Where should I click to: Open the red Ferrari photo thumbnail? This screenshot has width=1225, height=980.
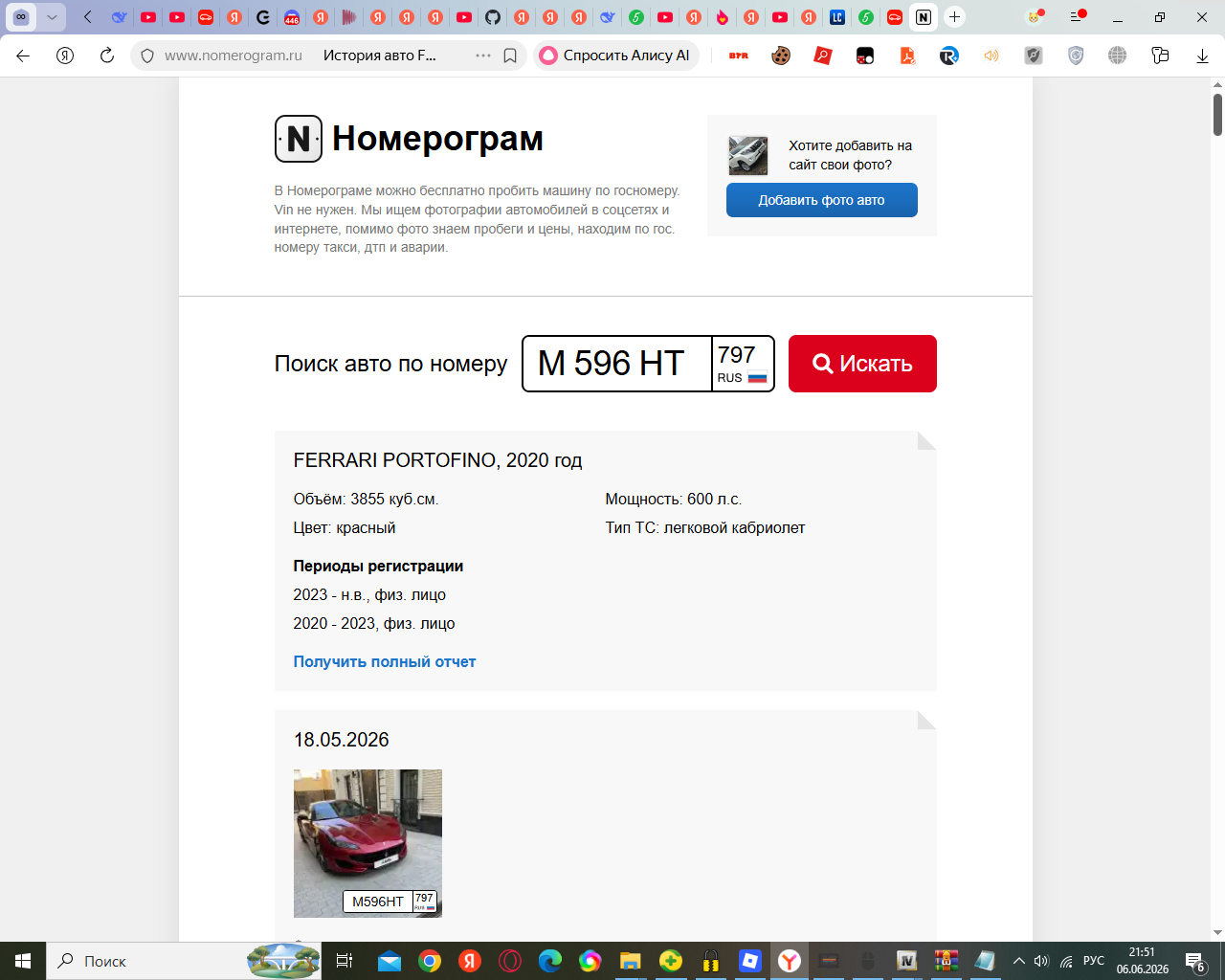[367, 843]
